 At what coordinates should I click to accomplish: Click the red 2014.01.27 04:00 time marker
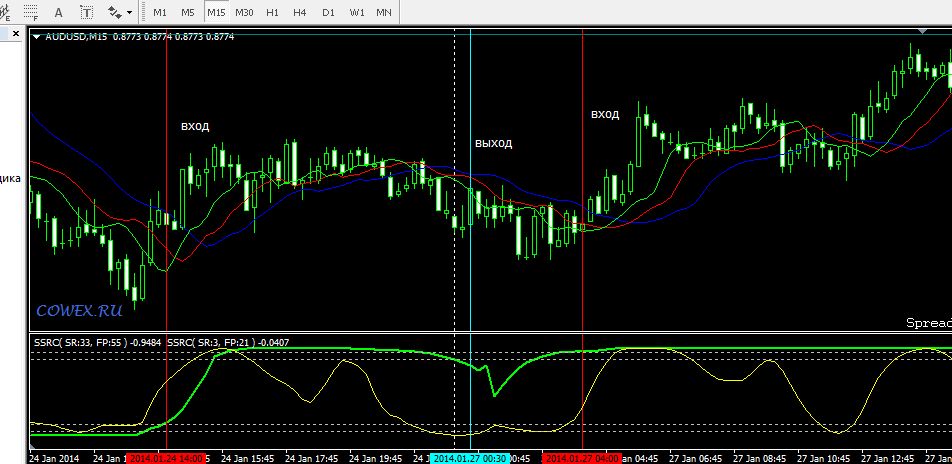point(582,459)
